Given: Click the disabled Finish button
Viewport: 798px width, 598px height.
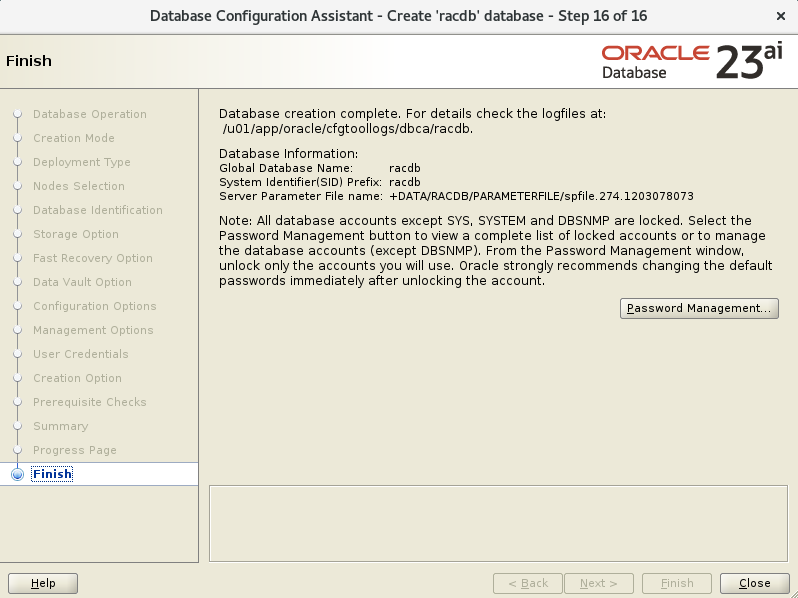Looking at the screenshot, I should point(677,583).
